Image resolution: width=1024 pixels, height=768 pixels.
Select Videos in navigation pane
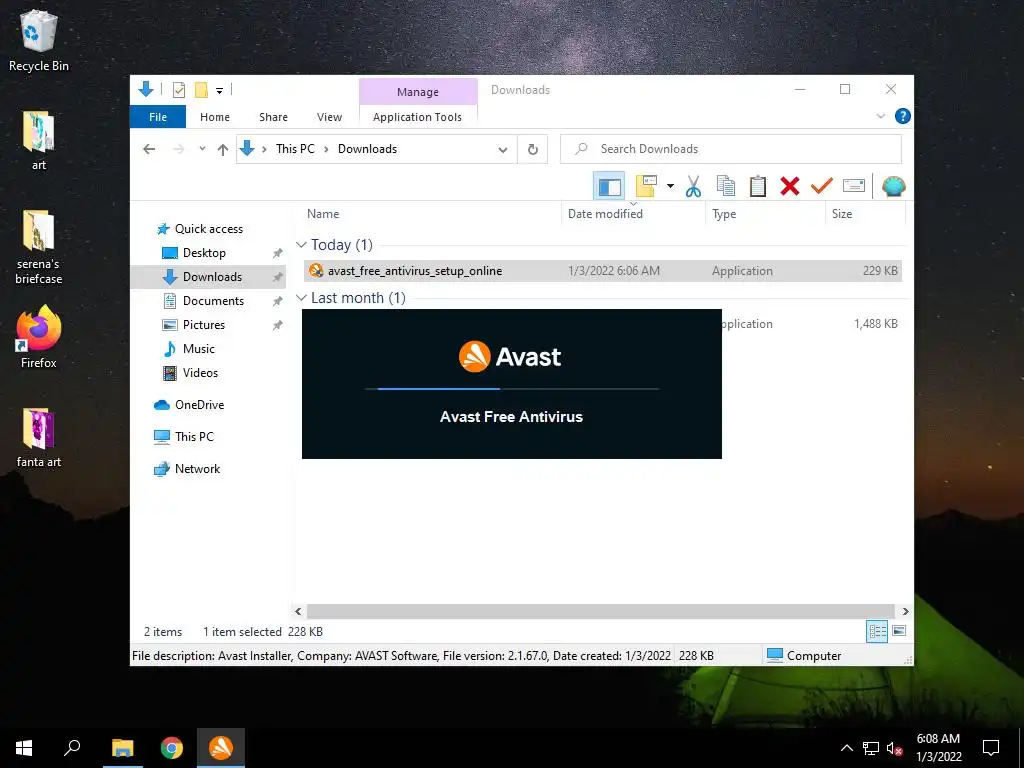(190, 373)
